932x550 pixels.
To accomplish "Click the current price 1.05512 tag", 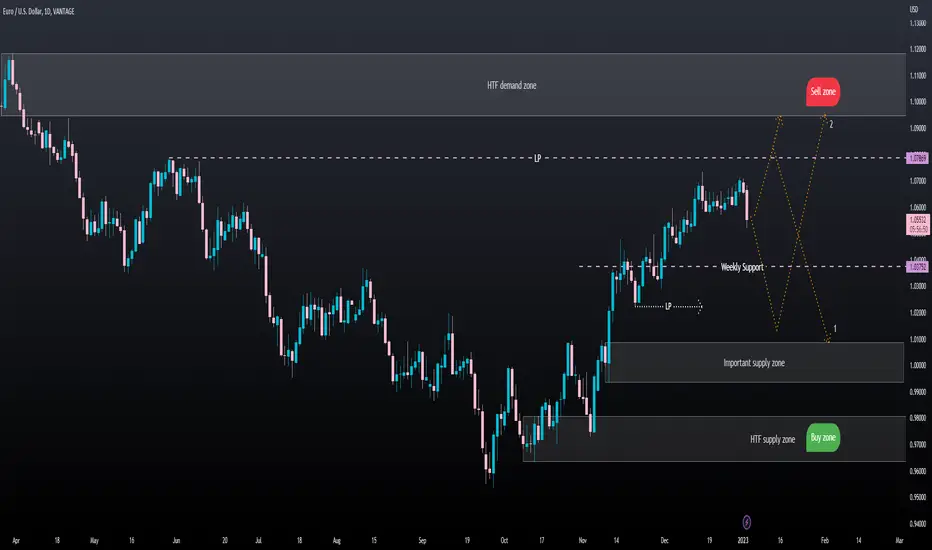I will point(918,224).
